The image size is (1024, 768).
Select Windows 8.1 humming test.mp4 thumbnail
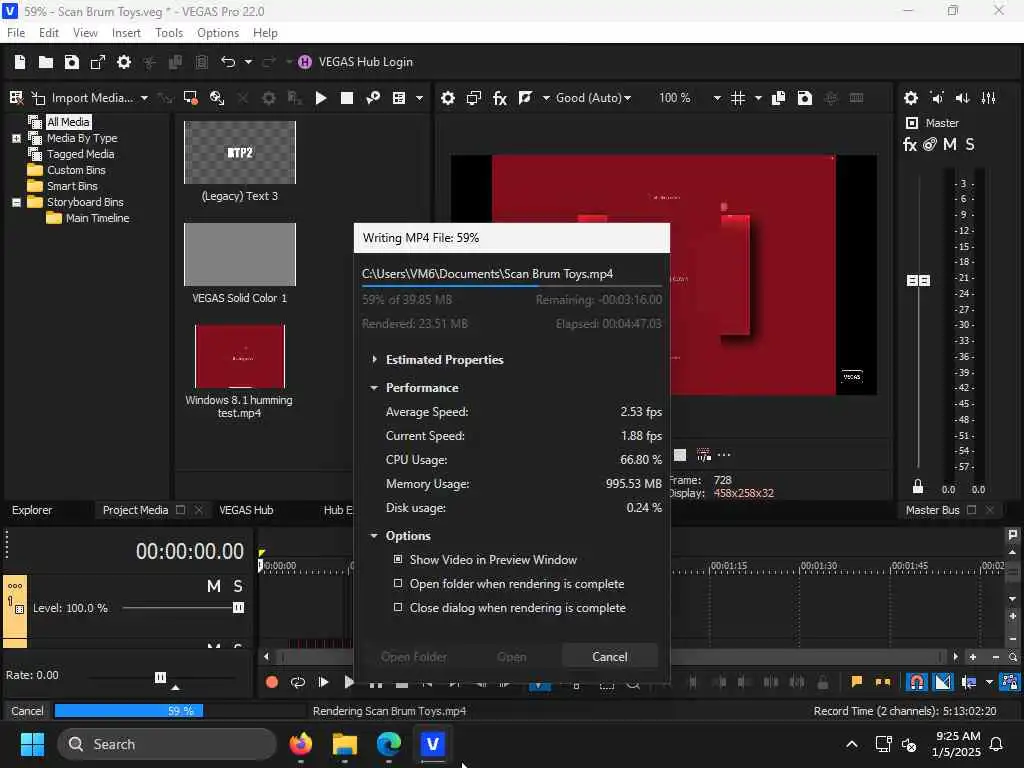pyautogui.click(x=240, y=356)
